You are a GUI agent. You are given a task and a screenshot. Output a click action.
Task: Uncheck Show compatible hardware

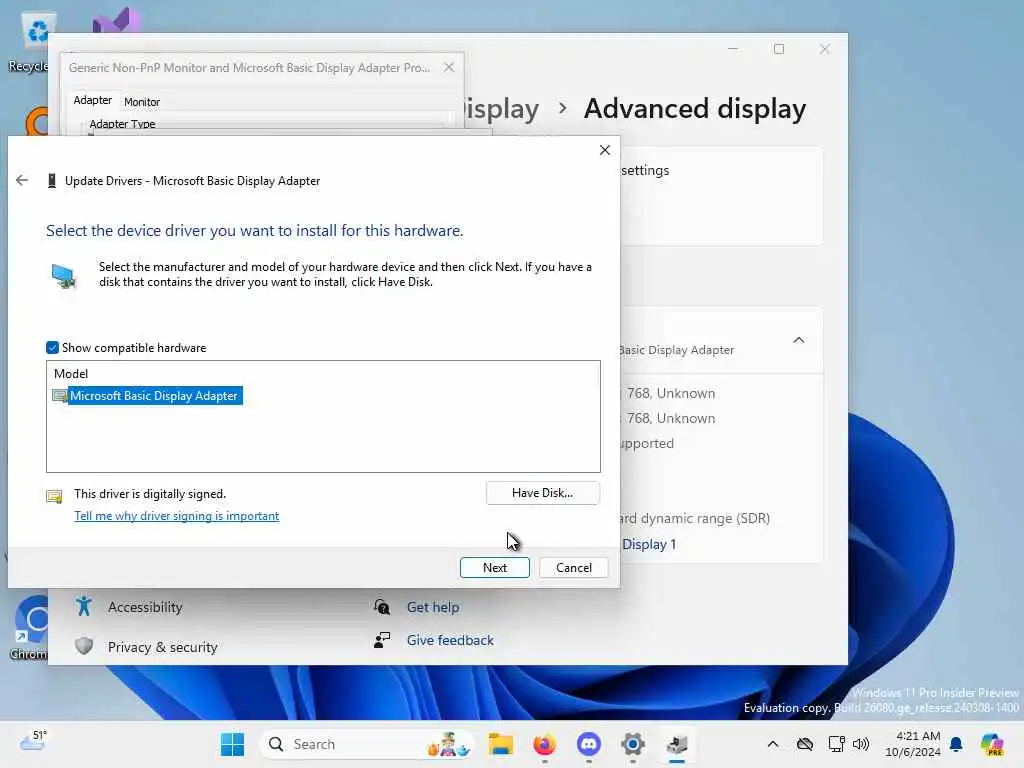tap(52, 347)
